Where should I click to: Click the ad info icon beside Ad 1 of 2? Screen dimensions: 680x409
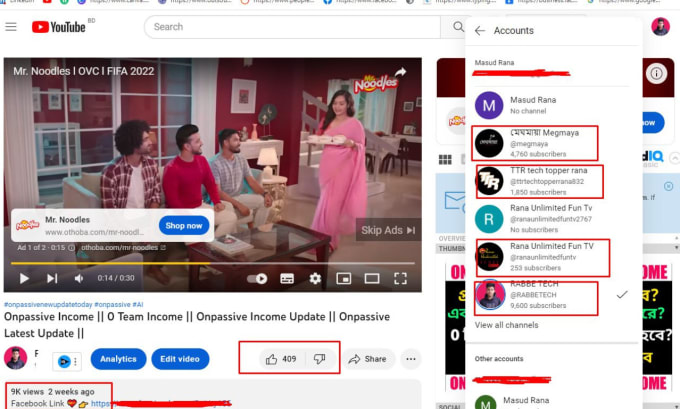[x=72, y=248]
